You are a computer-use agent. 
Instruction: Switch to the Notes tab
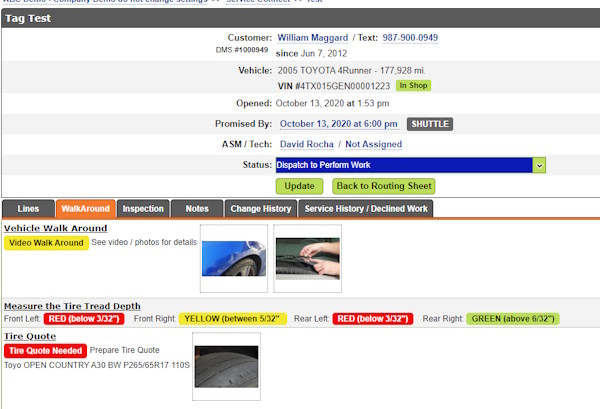[x=197, y=208]
